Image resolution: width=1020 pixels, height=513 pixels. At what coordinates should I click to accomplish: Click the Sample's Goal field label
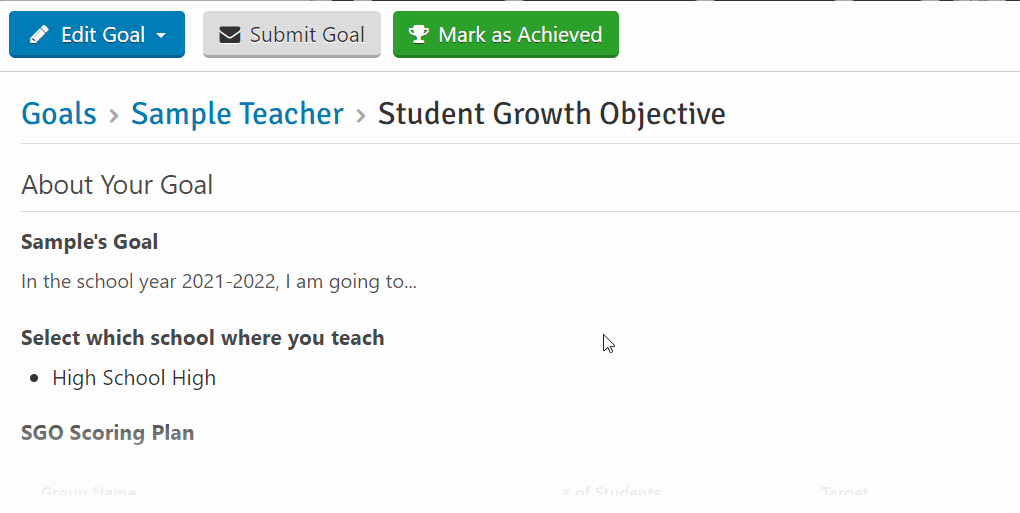tap(90, 242)
